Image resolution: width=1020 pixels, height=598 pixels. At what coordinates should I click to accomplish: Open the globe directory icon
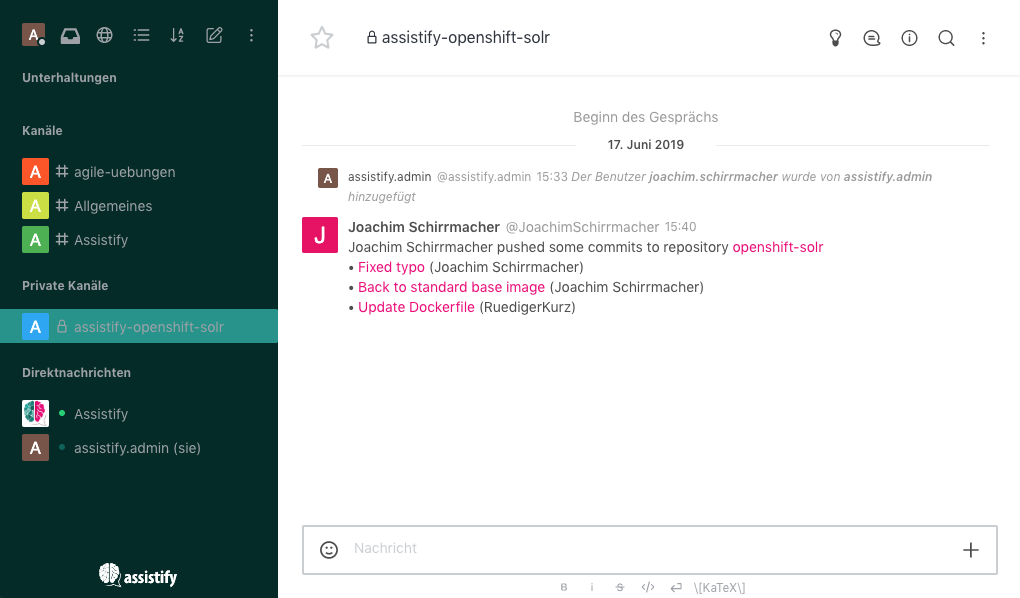click(105, 35)
